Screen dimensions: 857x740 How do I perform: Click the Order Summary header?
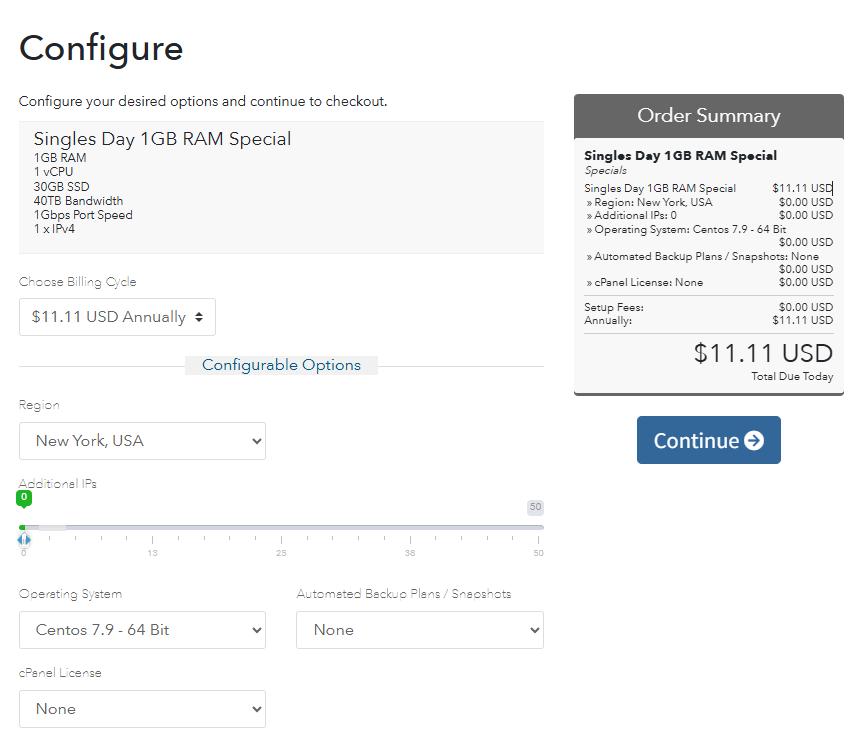708,116
